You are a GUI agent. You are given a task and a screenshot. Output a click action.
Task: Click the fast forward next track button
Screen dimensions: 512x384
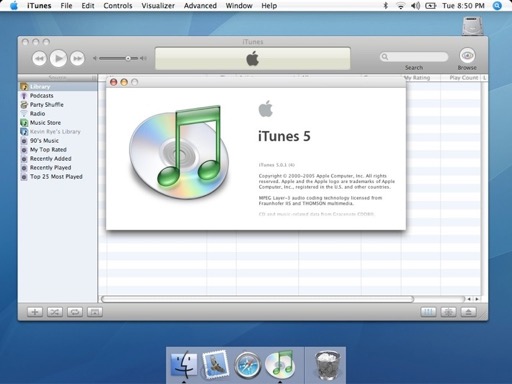click(77, 59)
